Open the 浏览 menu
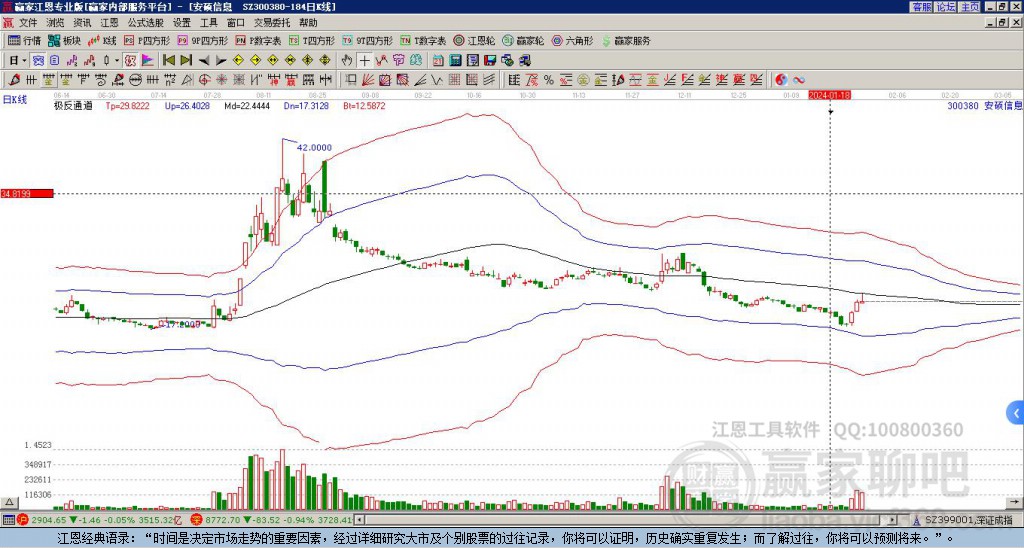This screenshot has height=548, width=1024. click(x=56, y=23)
